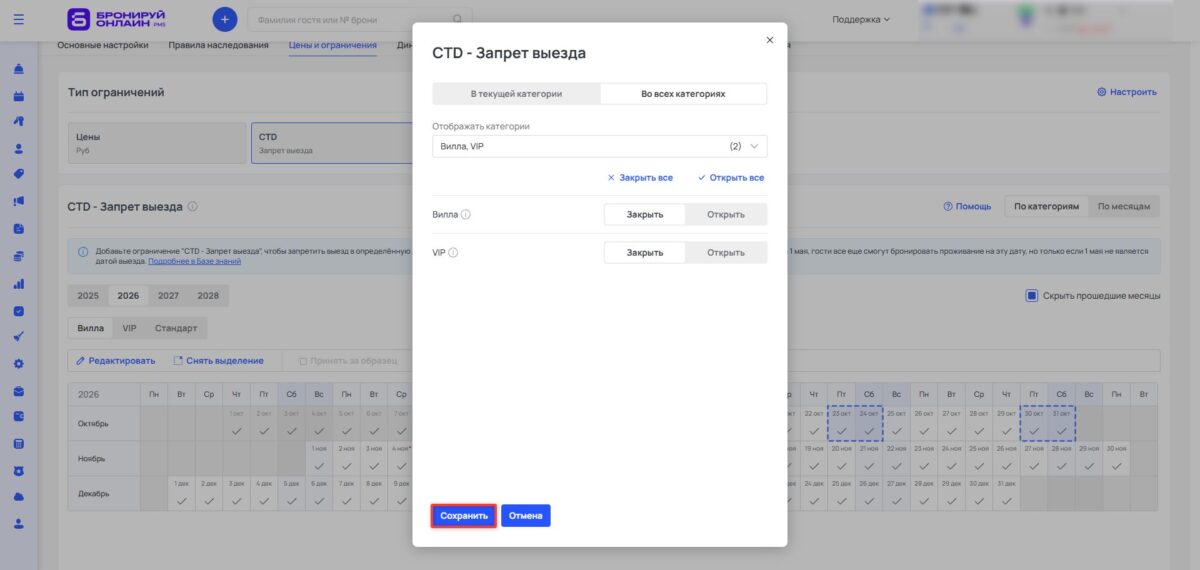
Task: Tick the Принять за образец checkbox
Action: (x=303, y=361)
